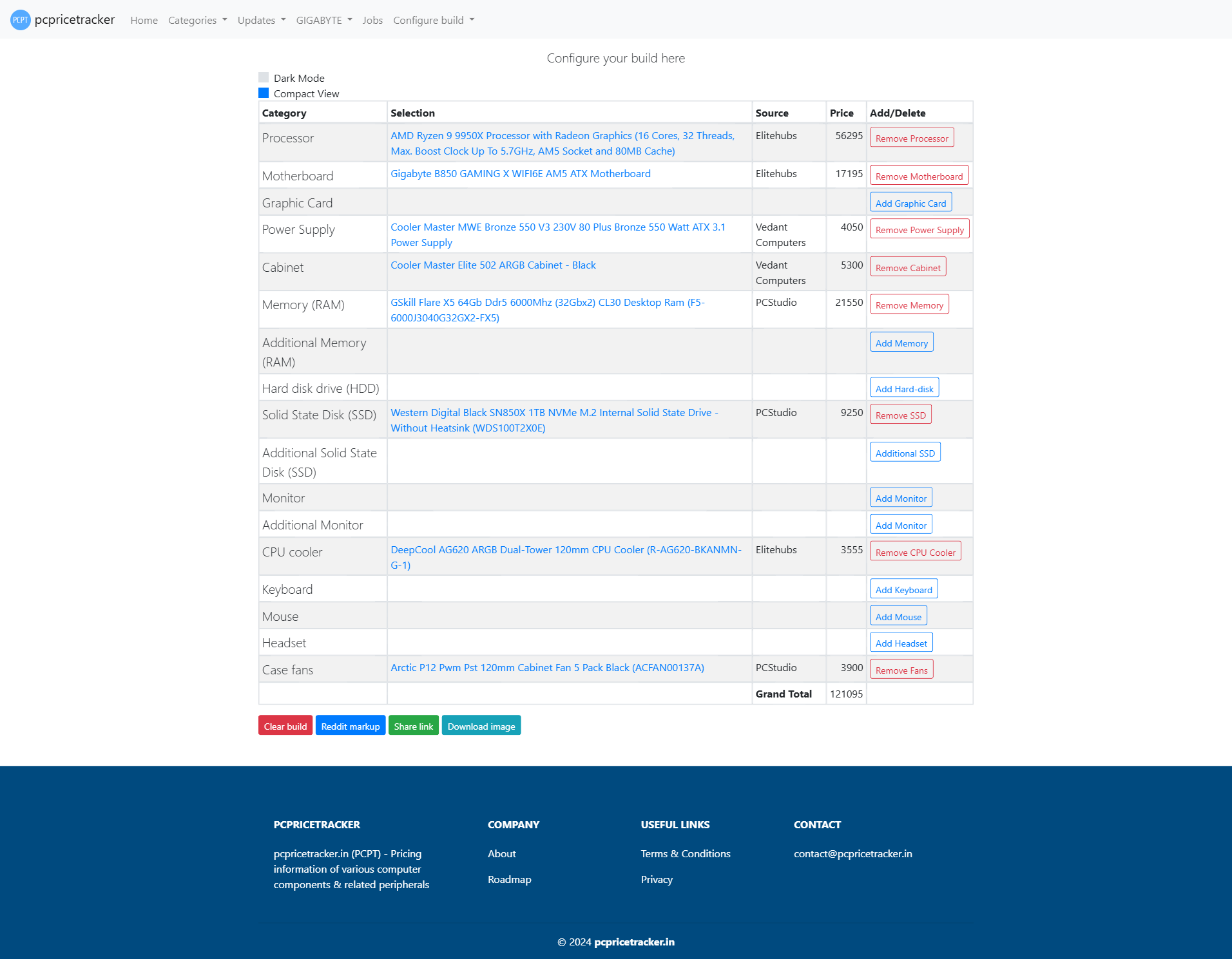1232x959 pixels.
Task: Click the processor price 56295
Action: click(849, 136)
